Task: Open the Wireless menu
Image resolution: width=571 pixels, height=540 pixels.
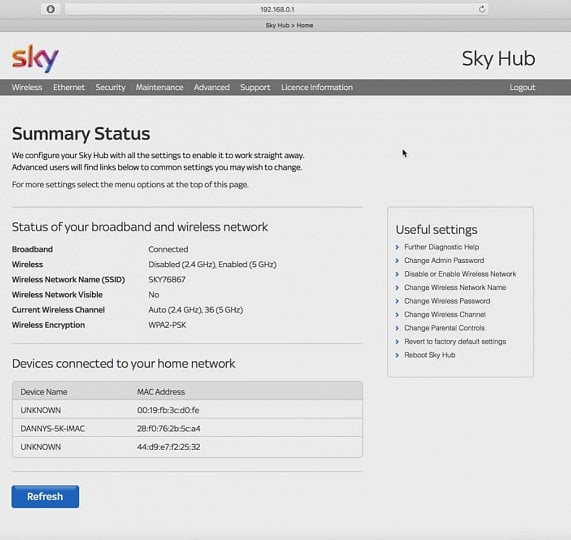Action: (x=27, y=87)
